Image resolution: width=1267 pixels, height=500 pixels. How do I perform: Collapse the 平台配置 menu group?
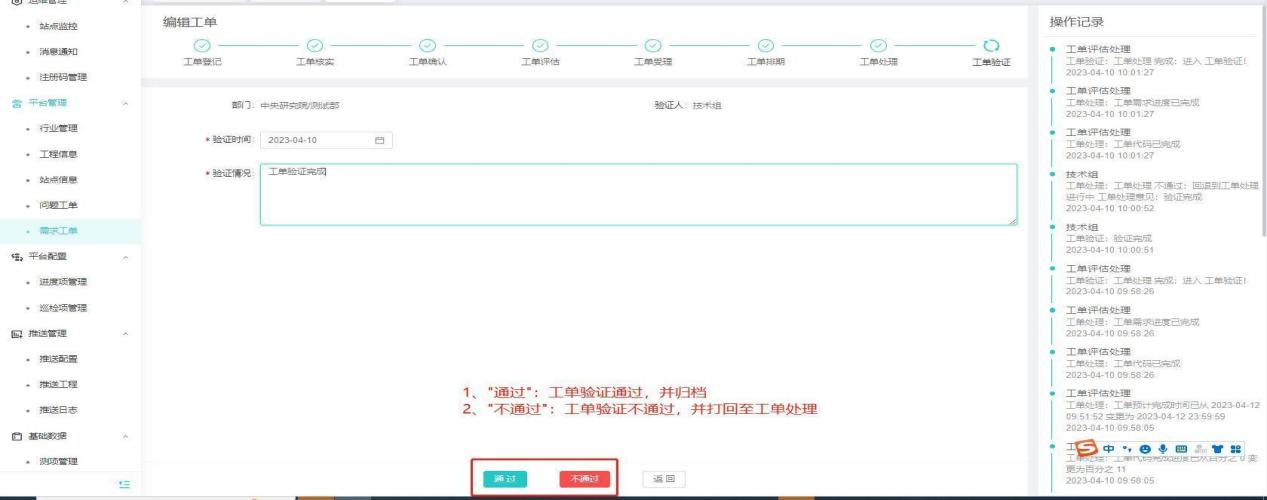(124, 257)
